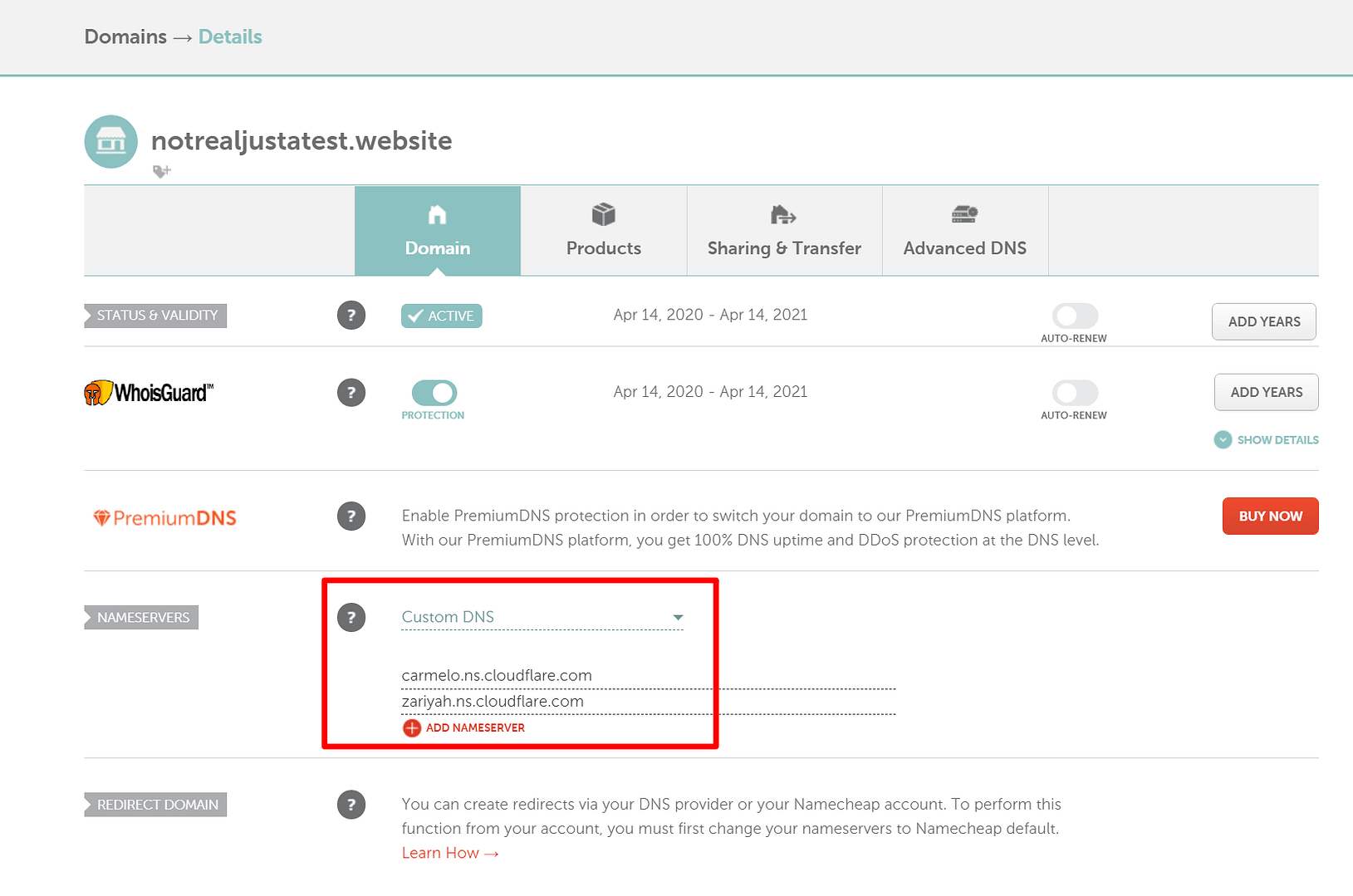Disable WhoisGuard protection
The image size is (1353, 896).
[433, 394]
